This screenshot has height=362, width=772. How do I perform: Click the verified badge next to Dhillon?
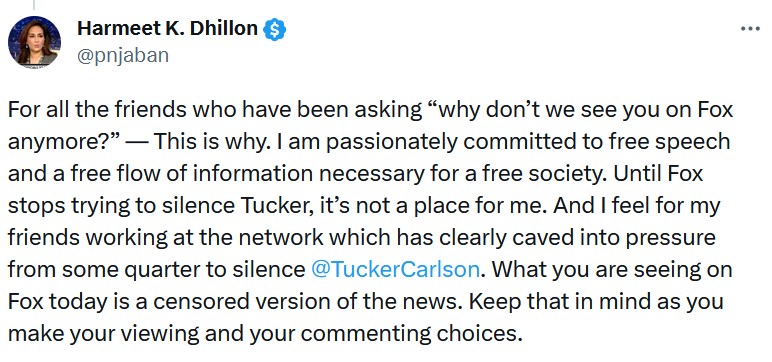tap(275, 30)
